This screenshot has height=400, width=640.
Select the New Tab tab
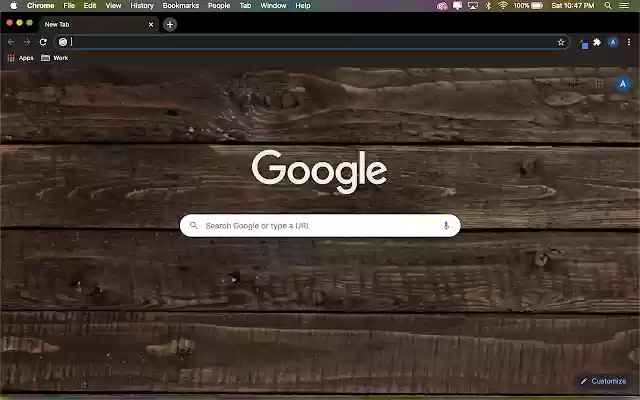[x=98, y=24]
